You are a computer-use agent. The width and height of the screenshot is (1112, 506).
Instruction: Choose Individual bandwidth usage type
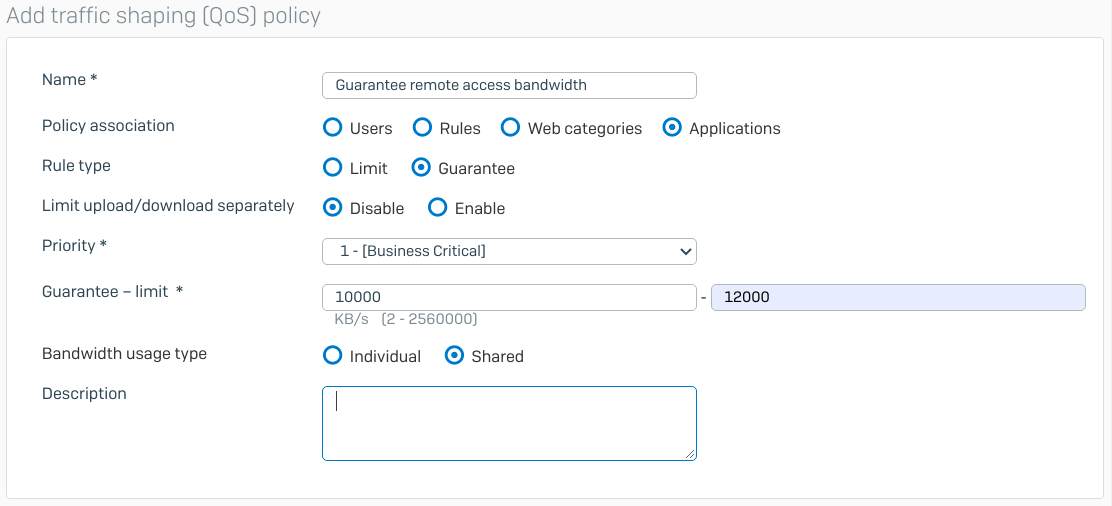point(333,356)
